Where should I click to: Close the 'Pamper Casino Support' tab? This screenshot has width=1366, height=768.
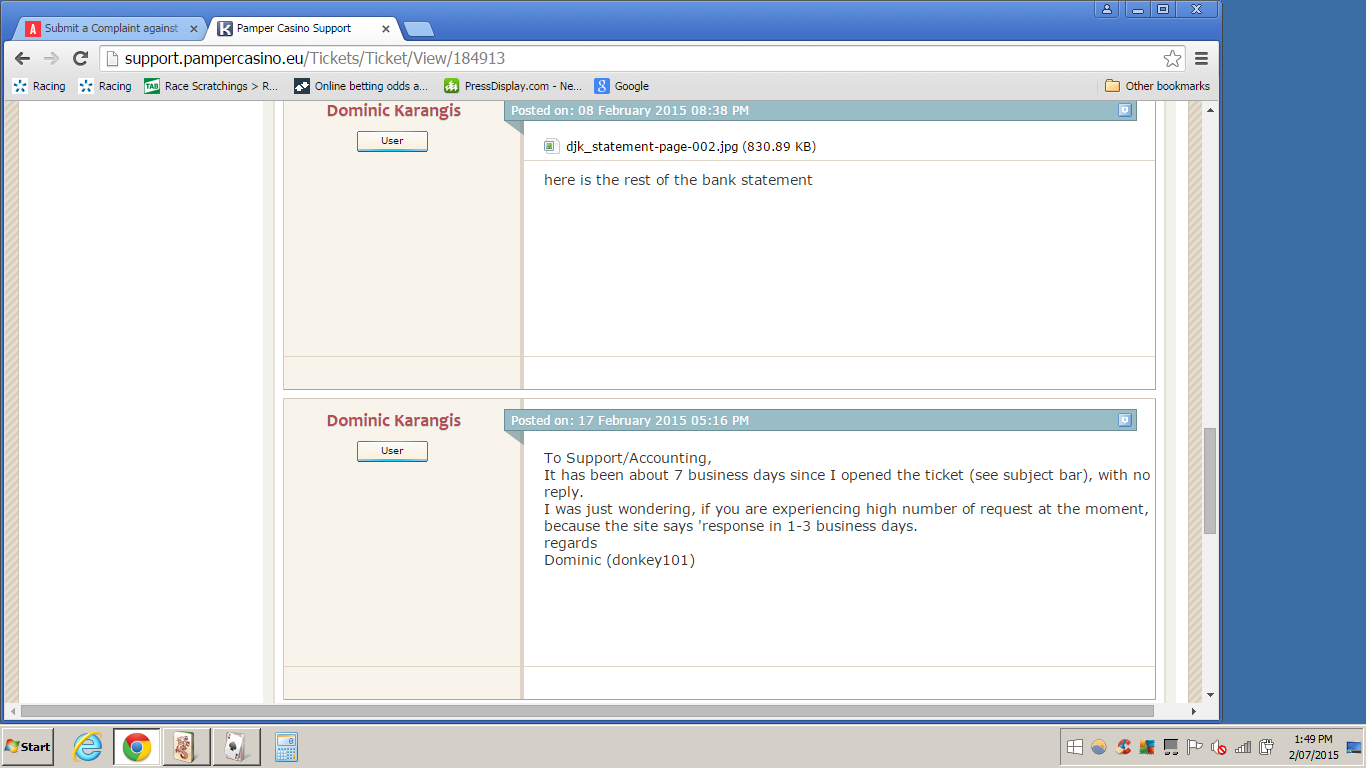(386, 29)
